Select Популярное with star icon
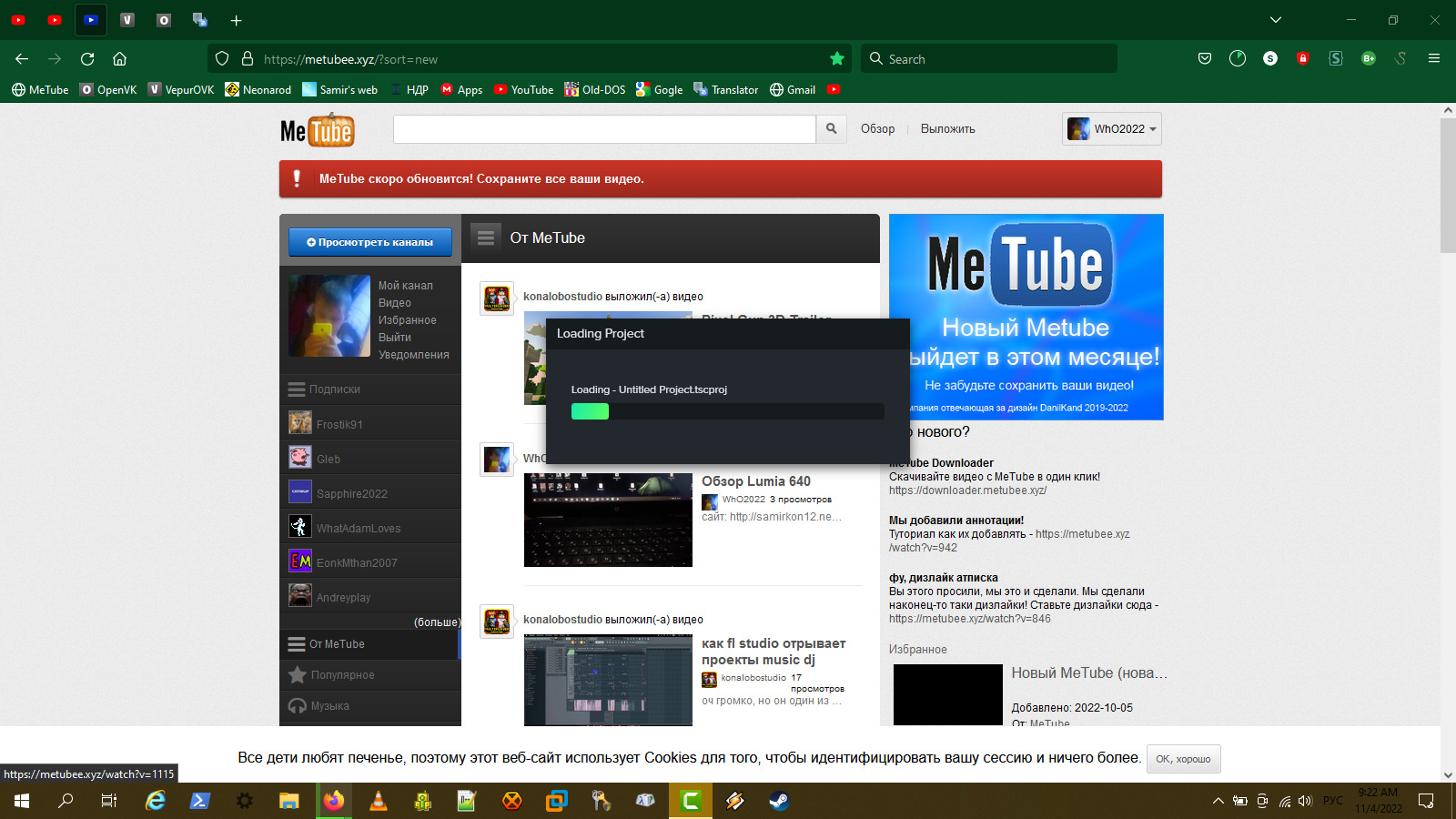This screenshot has width=1456, height=819. pos(370,675)
